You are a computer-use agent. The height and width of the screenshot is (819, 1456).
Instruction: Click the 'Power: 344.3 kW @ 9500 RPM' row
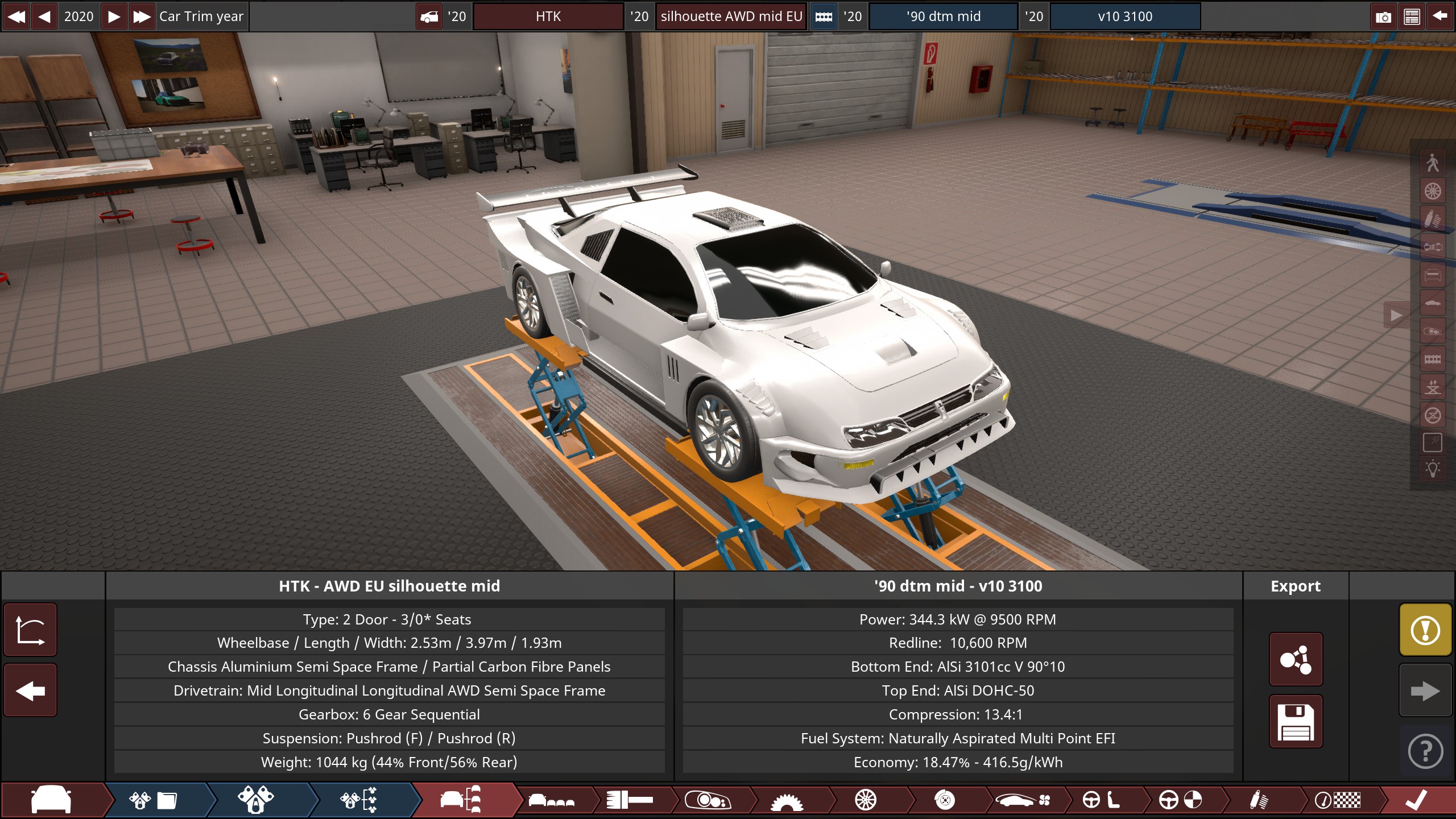coord(958,619)
